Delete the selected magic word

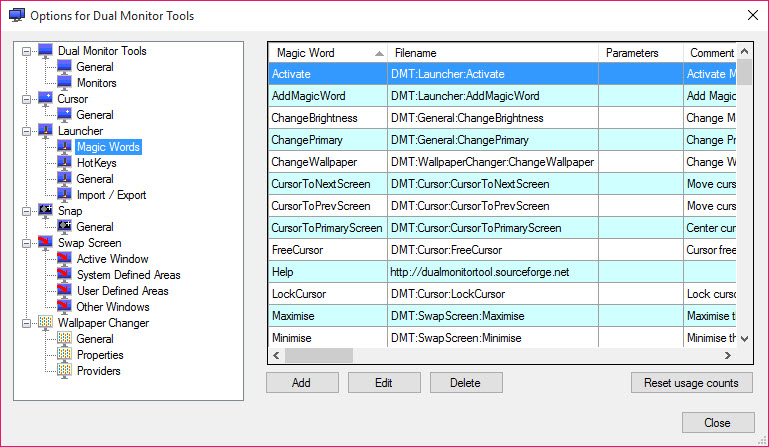point(466,383)
